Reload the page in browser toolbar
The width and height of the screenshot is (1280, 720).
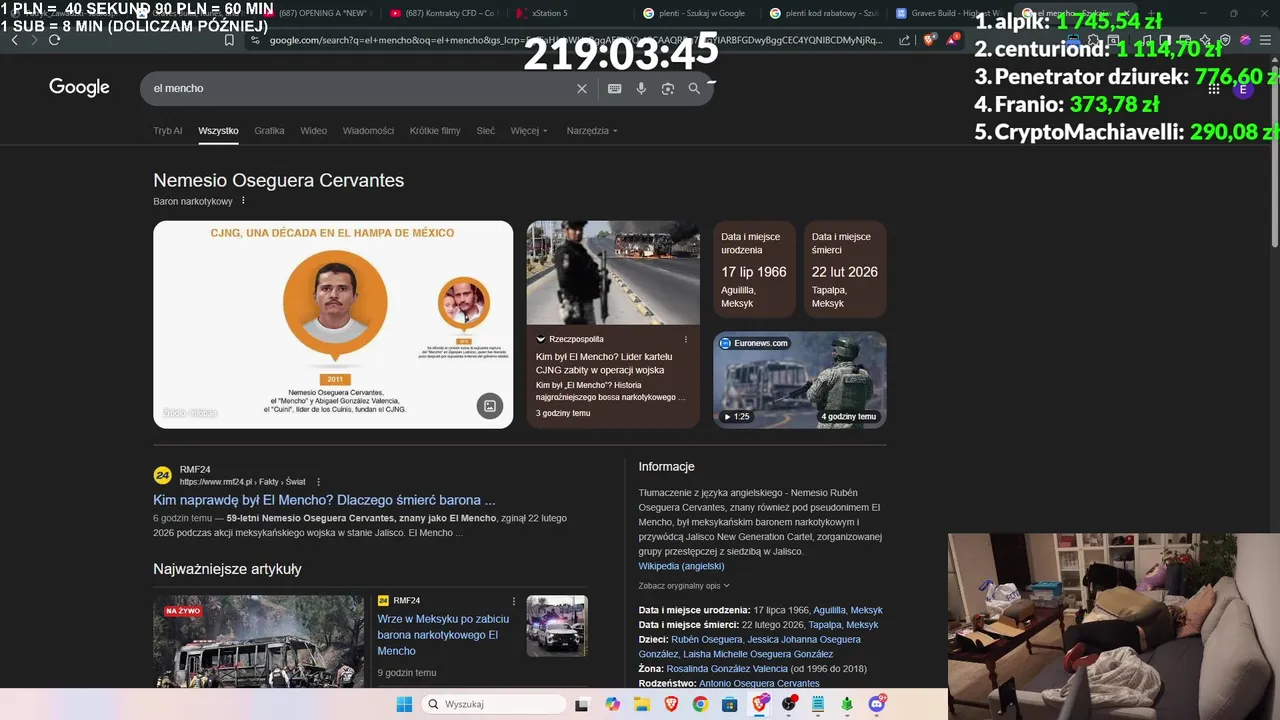(54, 40)
